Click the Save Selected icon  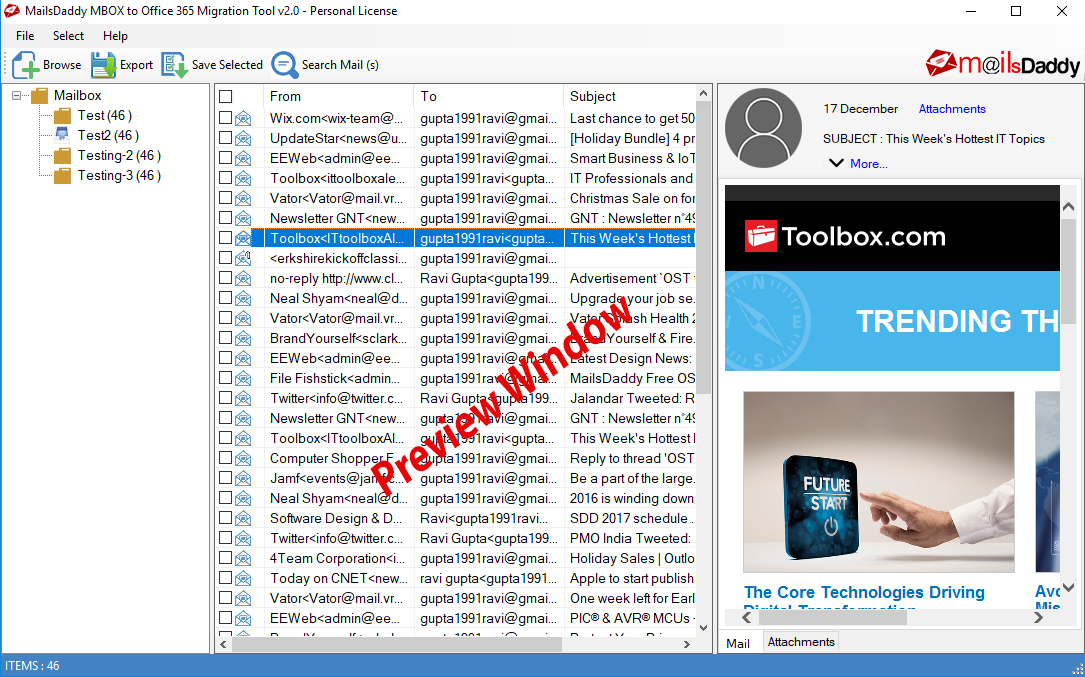click(174, 65)
